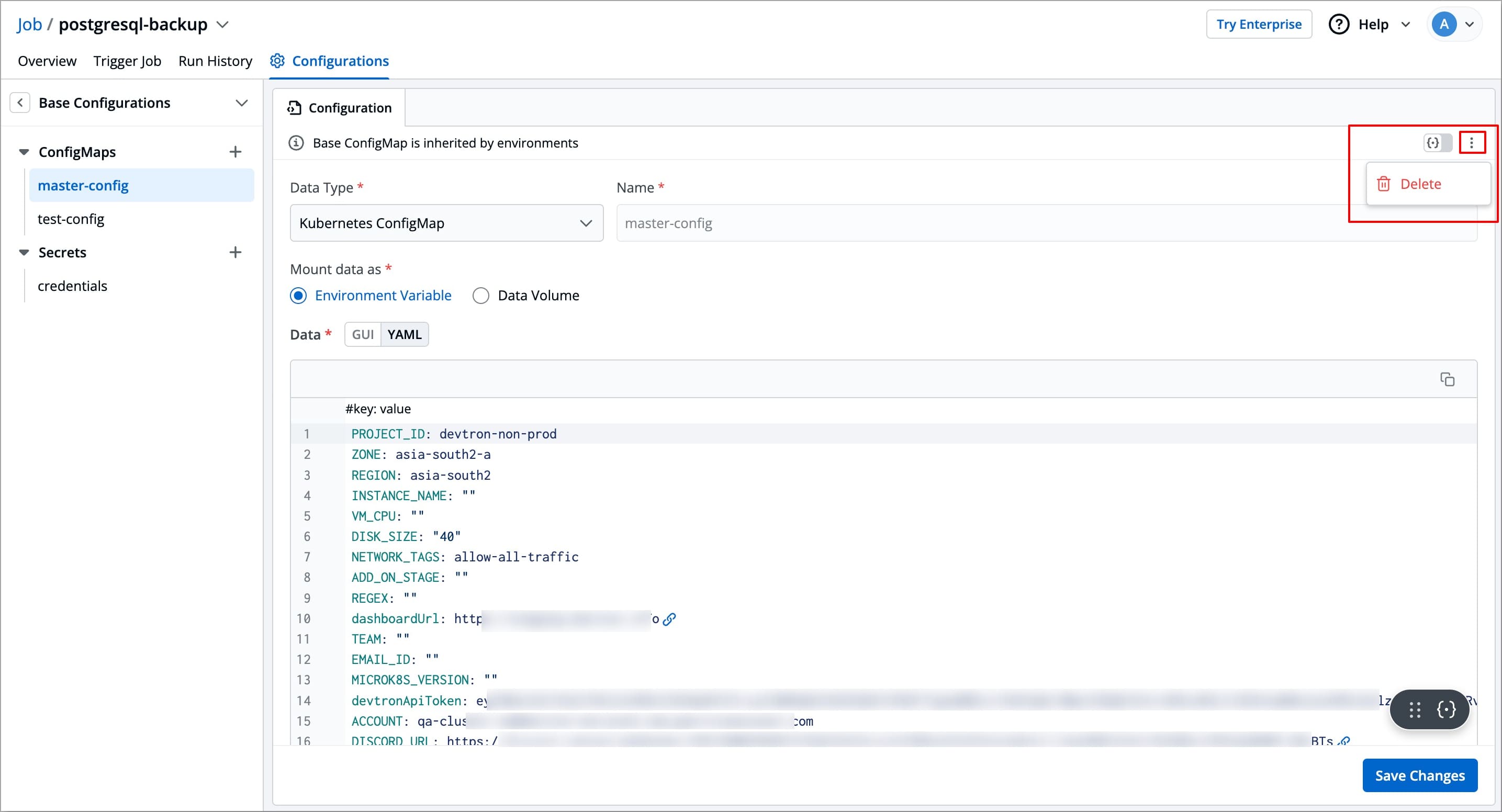
Task: Switch to the Run History tab
Action: click(215, 61)
